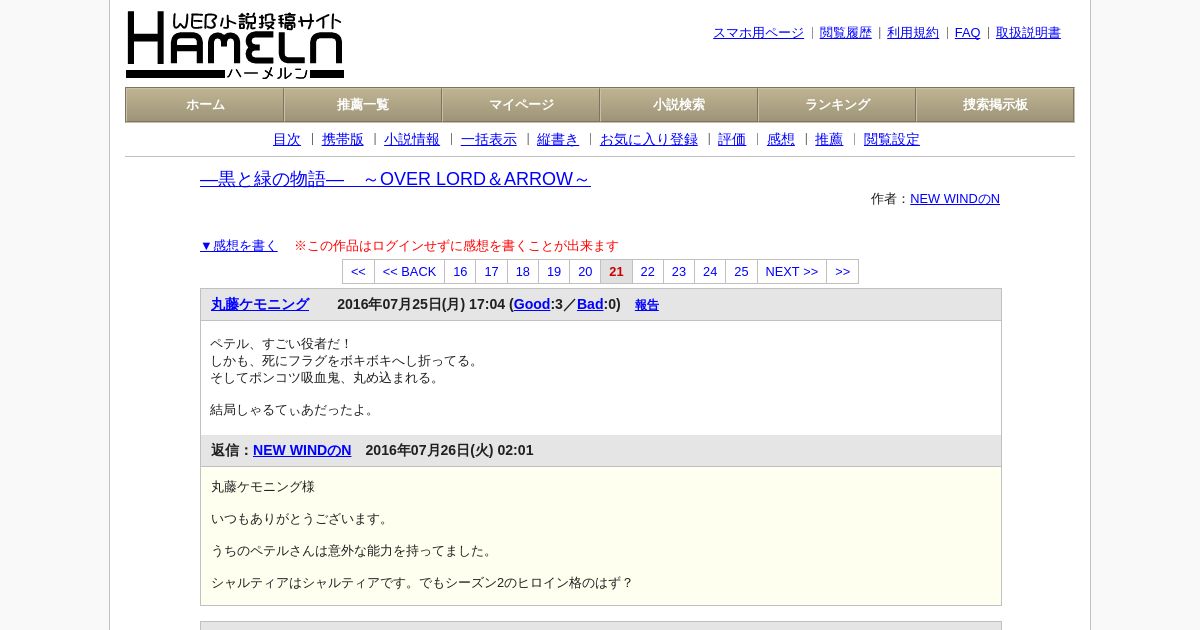Open novel title OVER LORD＆ARROW link
The height and width of the screenshot is (630, 1200).
point(395,179)
